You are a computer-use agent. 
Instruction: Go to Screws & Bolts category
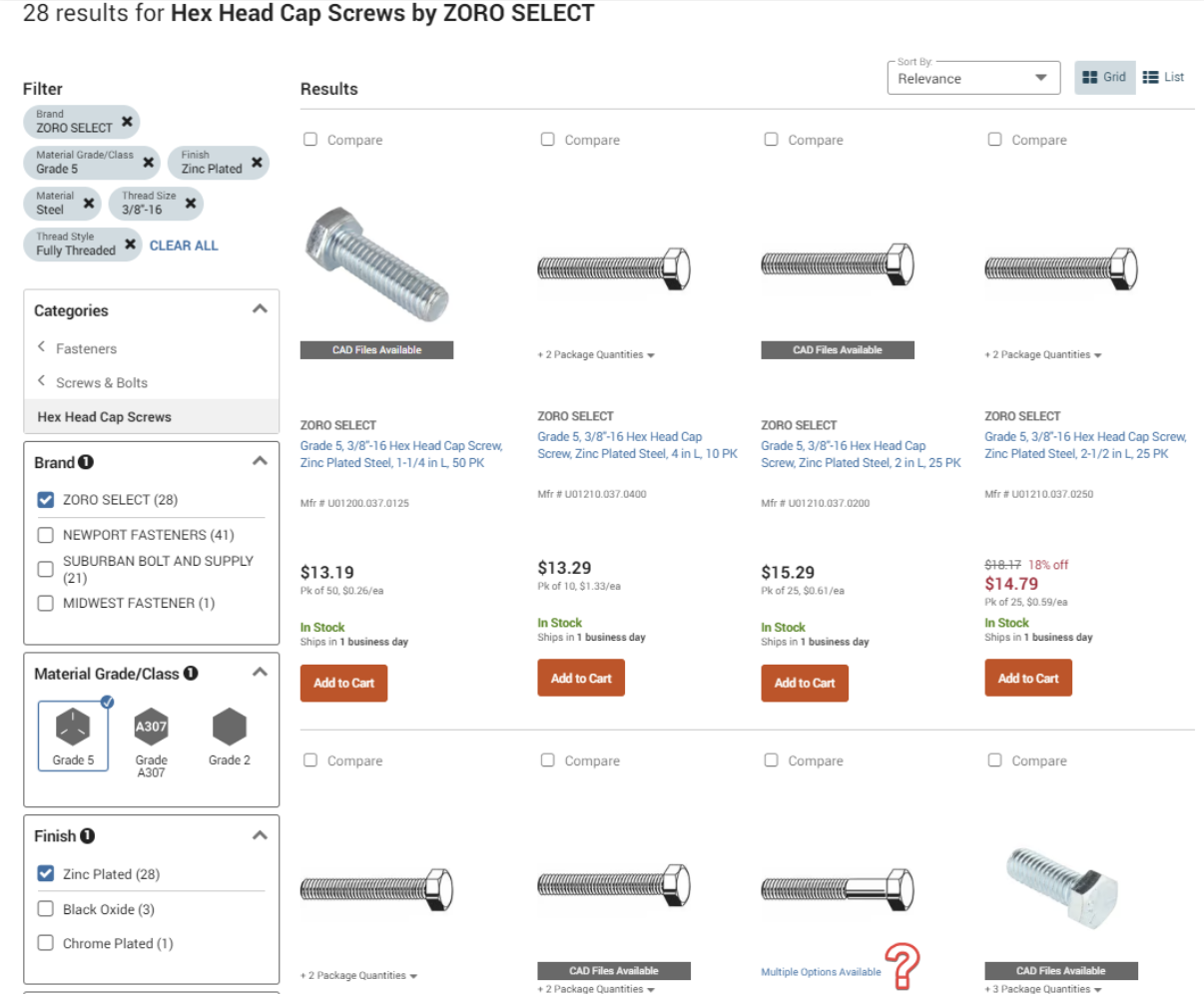coord(101,383)
